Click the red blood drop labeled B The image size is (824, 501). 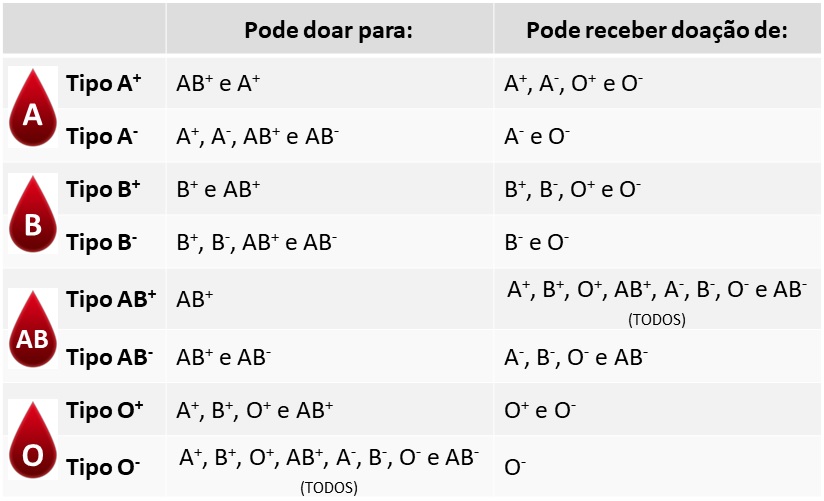pos(33,214)
